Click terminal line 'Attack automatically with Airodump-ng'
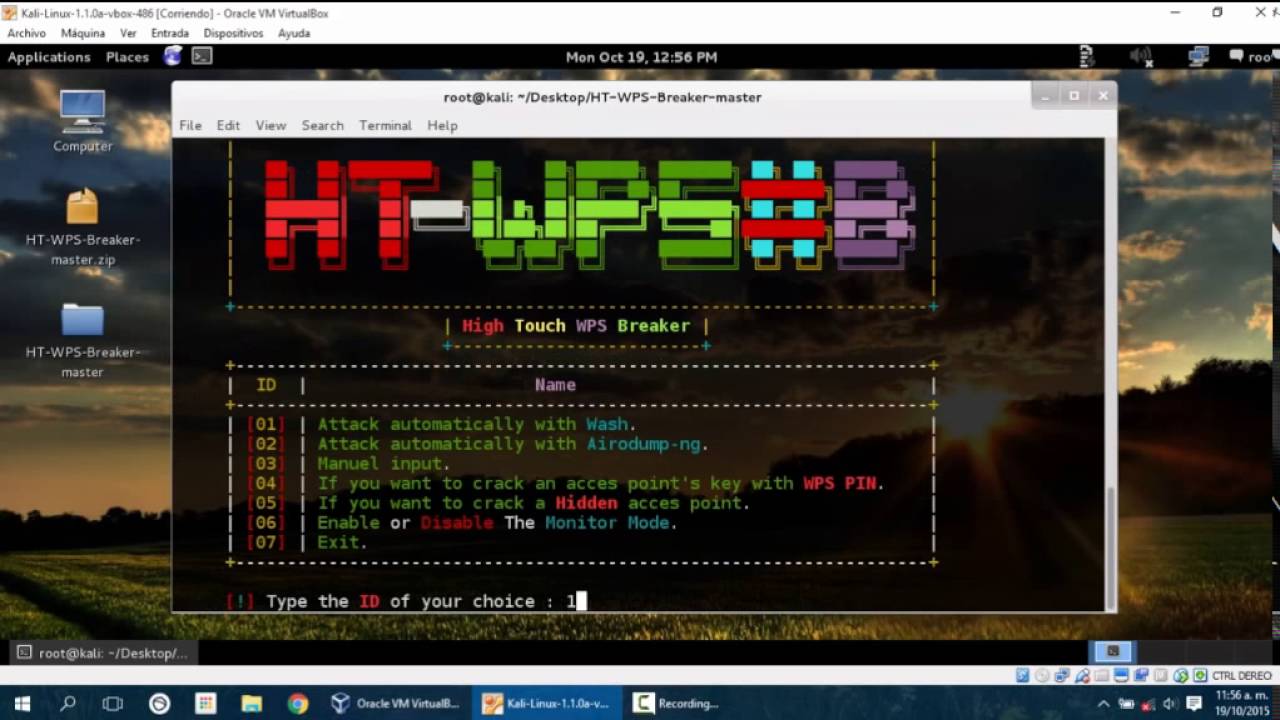Screen dimensions: 1280x720 pos(513,444)
